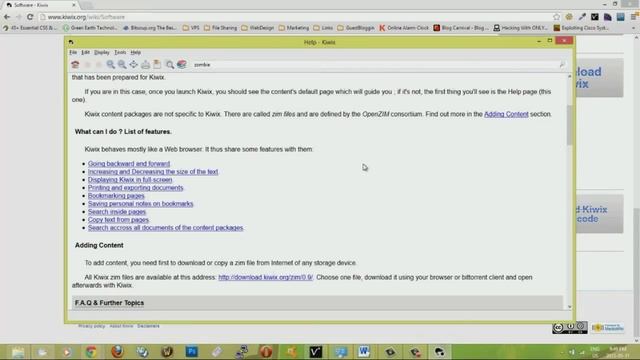640x360 pixels.
Task: Open the Chrome menu icon
Action: click(634, 17)
